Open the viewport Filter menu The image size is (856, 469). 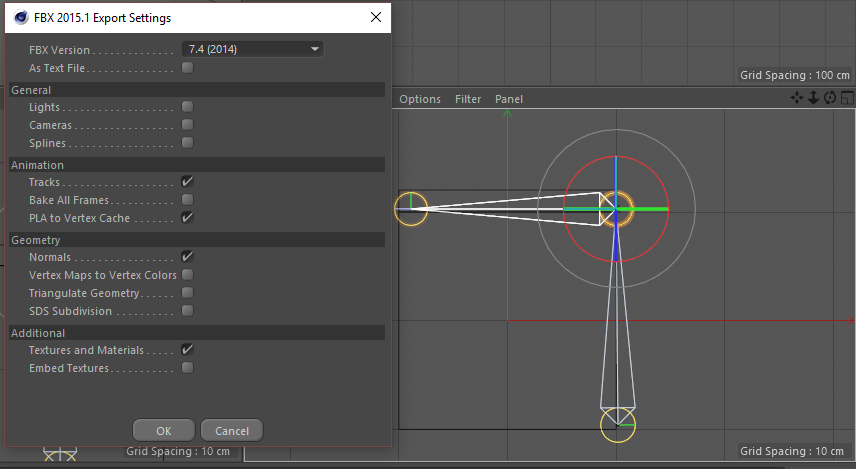point(468,99)
